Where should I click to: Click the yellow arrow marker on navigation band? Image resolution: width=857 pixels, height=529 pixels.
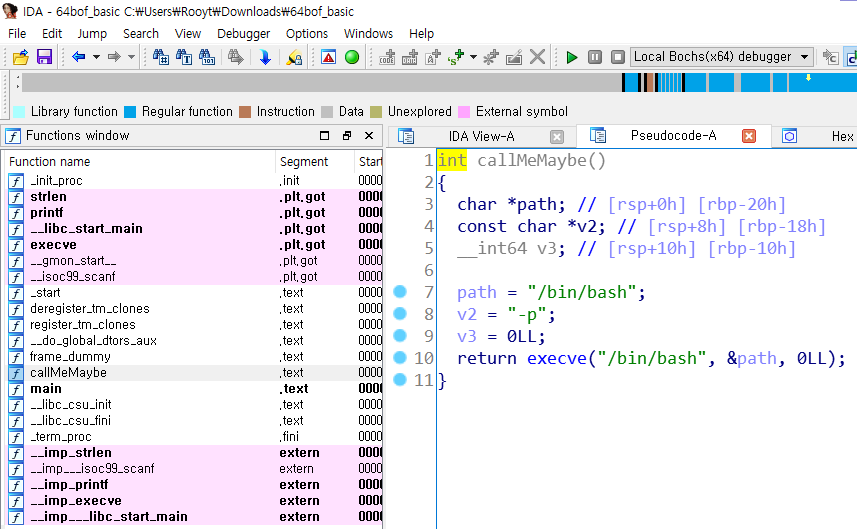(x=808, y=78)
